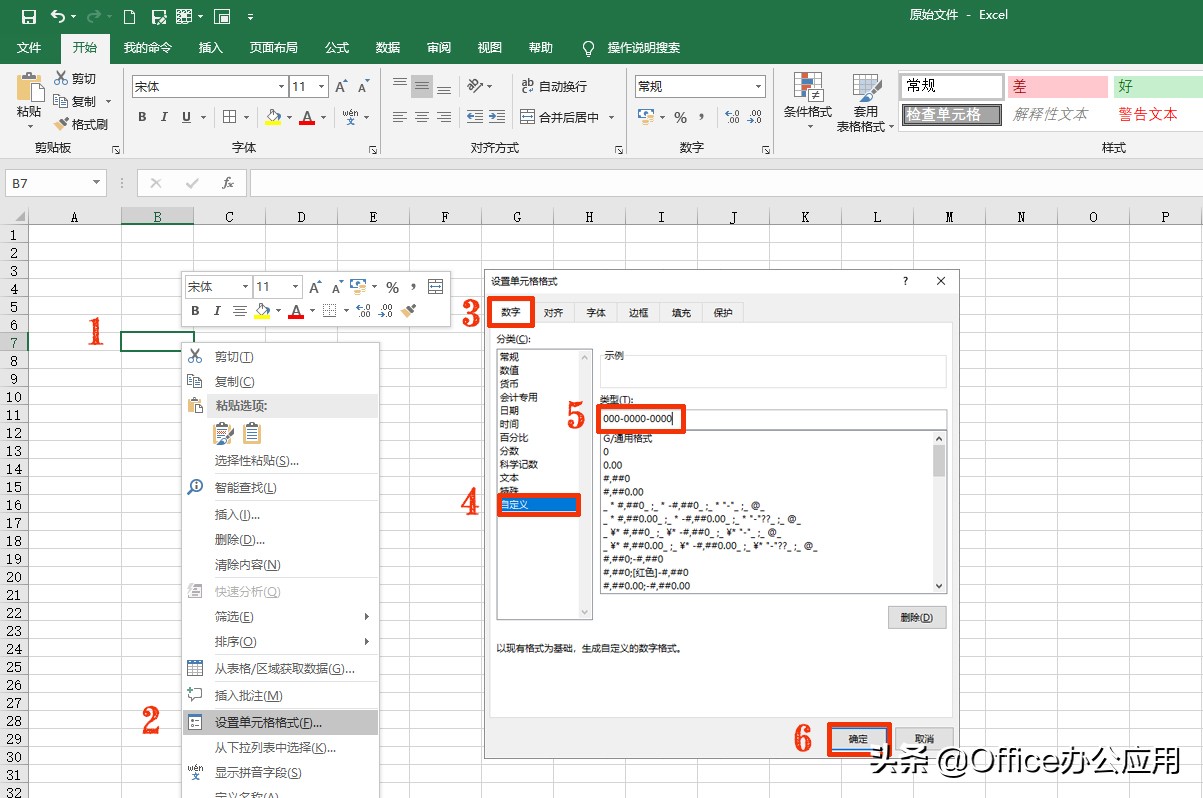
Task: Click mini toolbar Accounting Number Format icon
Action: pyautogui.click(x=359, y=287)
